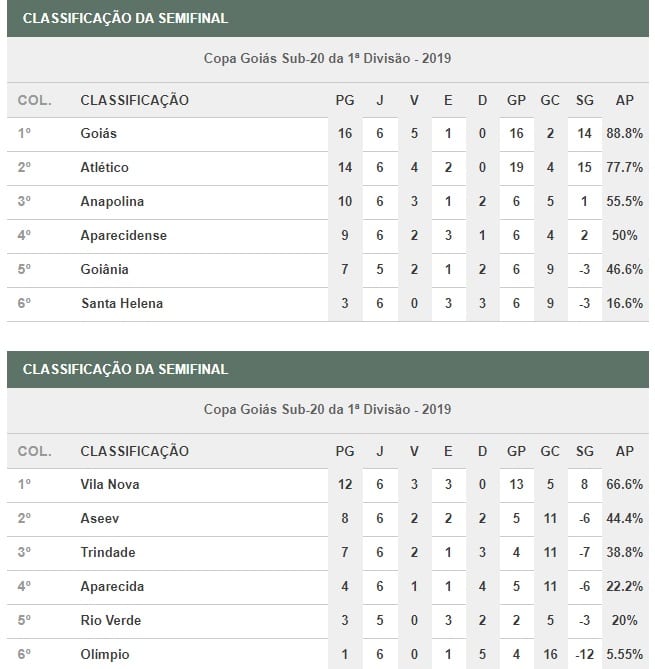Open Santa Helena team entry
This screenshot has height=669, width=655.
point(121,303)
